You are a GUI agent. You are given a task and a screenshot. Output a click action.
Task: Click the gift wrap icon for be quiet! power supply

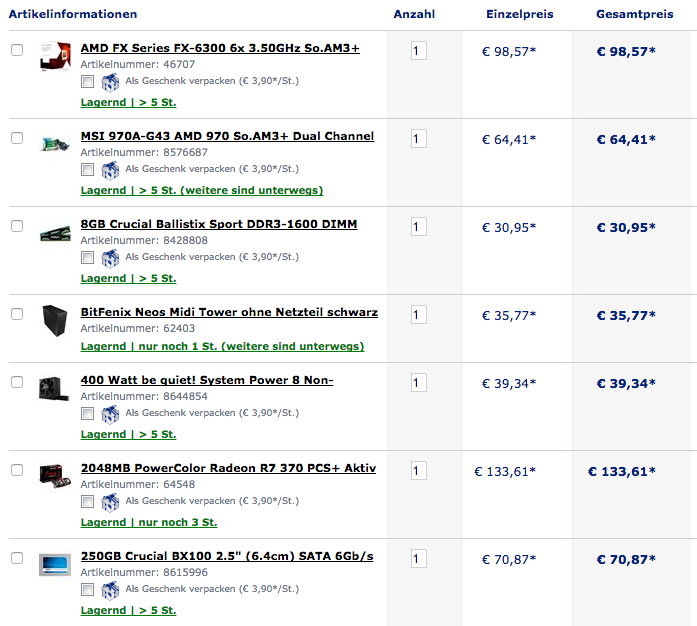(110, 414)
